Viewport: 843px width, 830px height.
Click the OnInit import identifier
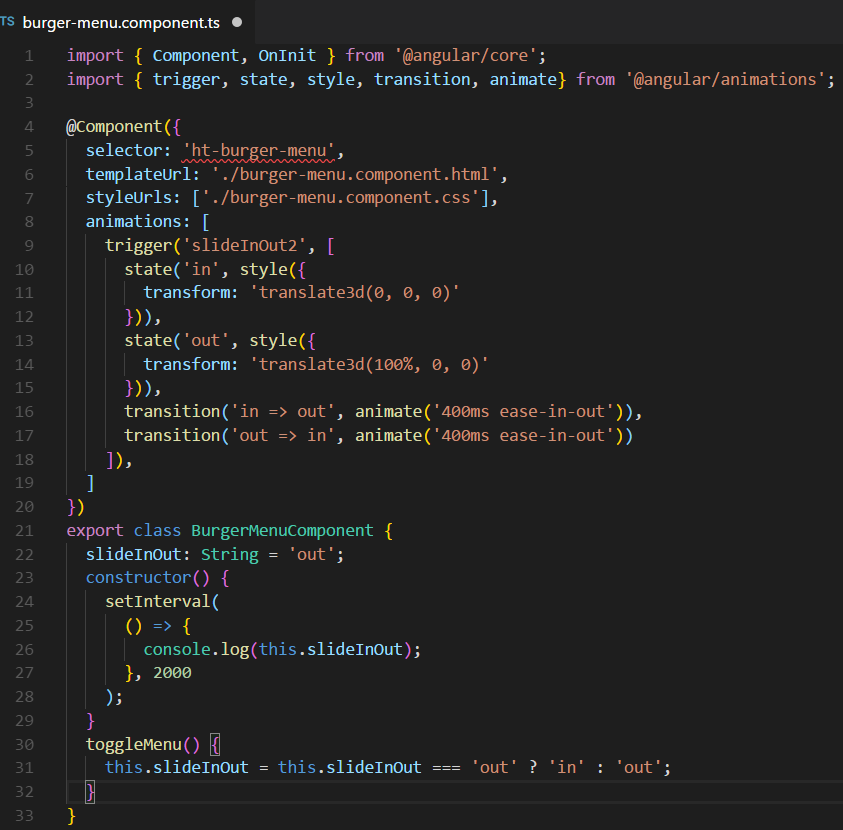pos(287,56)
